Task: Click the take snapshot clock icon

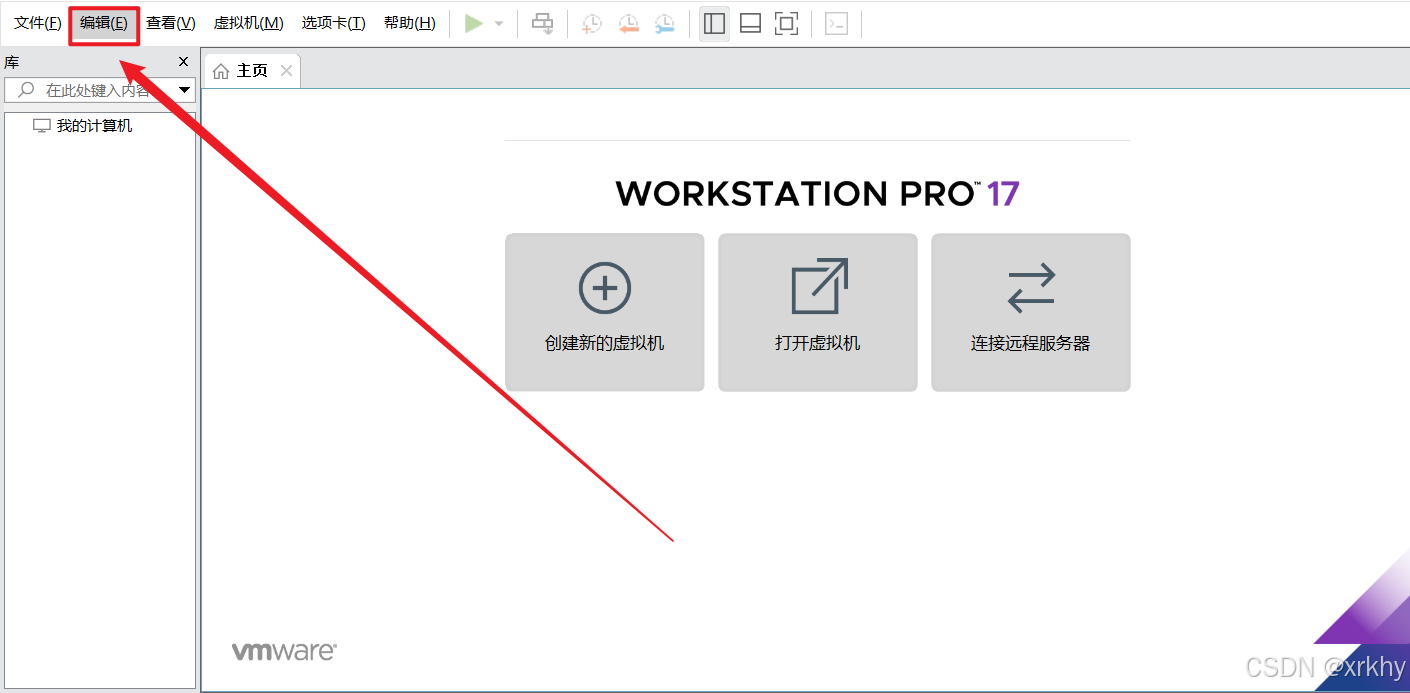Action: point(592,23)
